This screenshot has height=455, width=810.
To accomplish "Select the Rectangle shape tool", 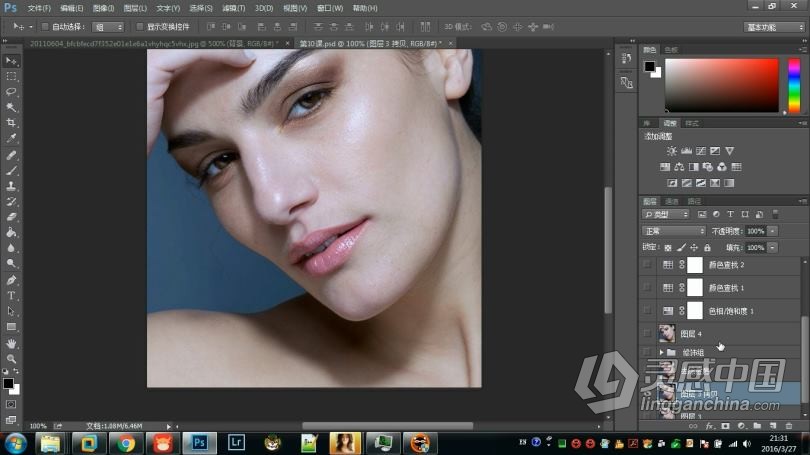I will point(11,327).
